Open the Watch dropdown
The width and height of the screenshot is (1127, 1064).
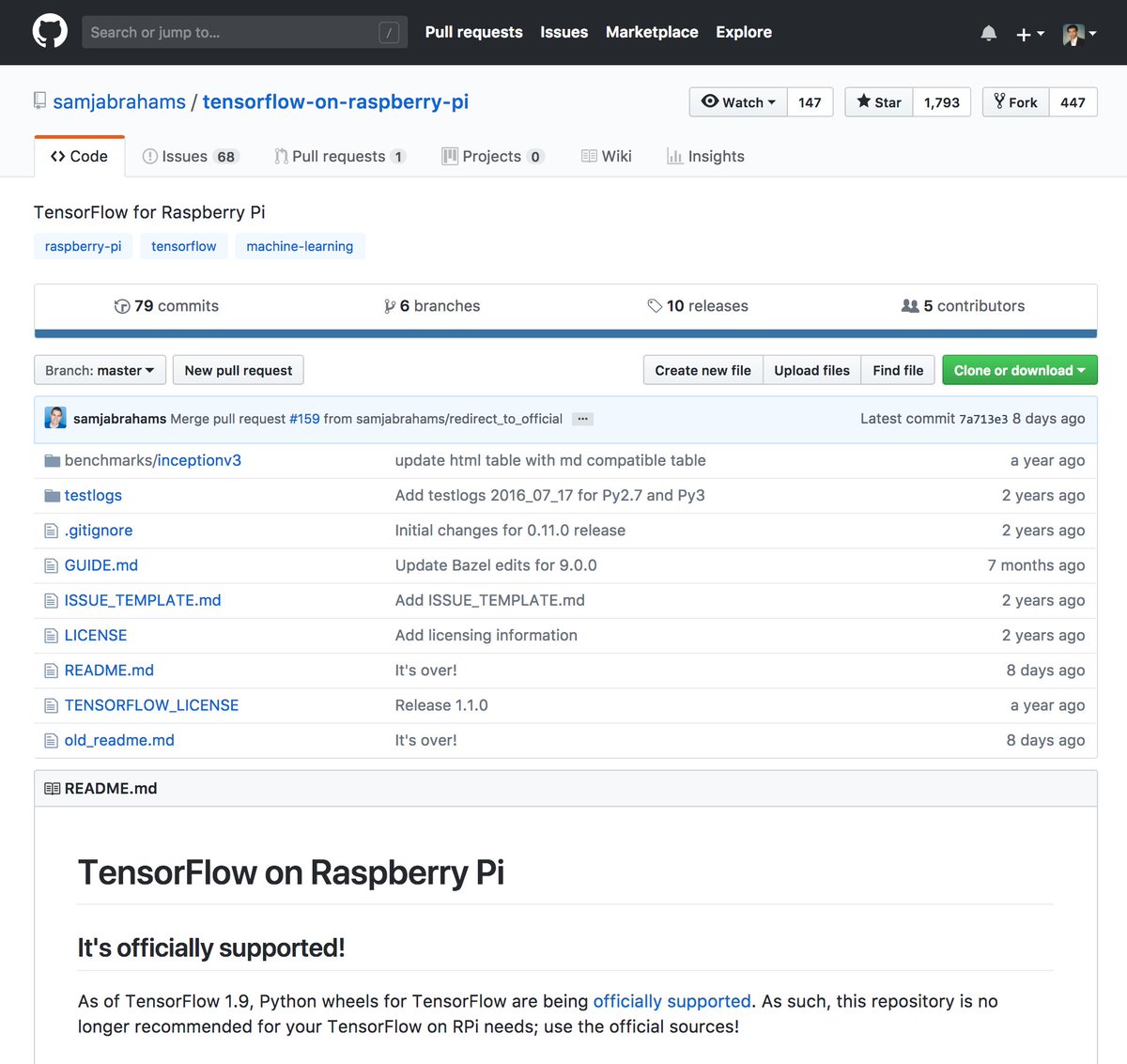(738, 102)
